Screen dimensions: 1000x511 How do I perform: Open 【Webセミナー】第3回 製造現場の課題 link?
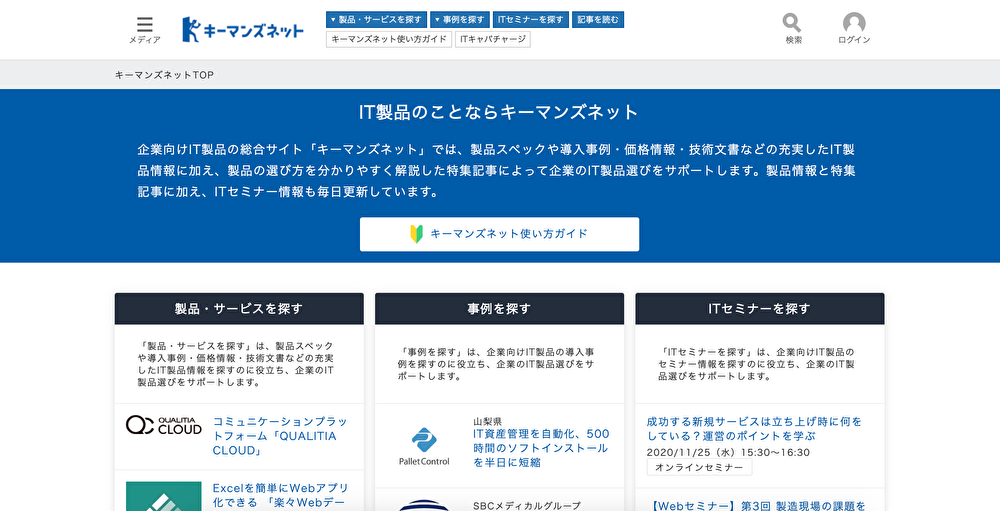(756, 506)
